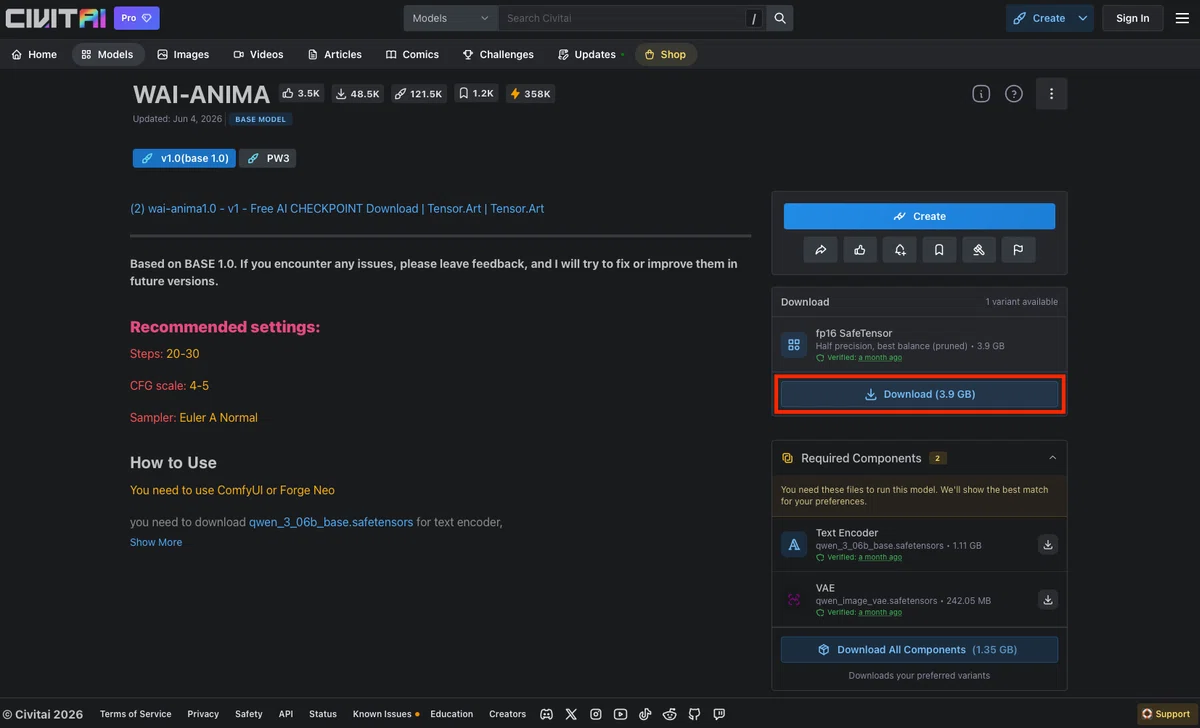Click the flag report icon button
Screen dimensions: 1200x728
[1018, 250]
